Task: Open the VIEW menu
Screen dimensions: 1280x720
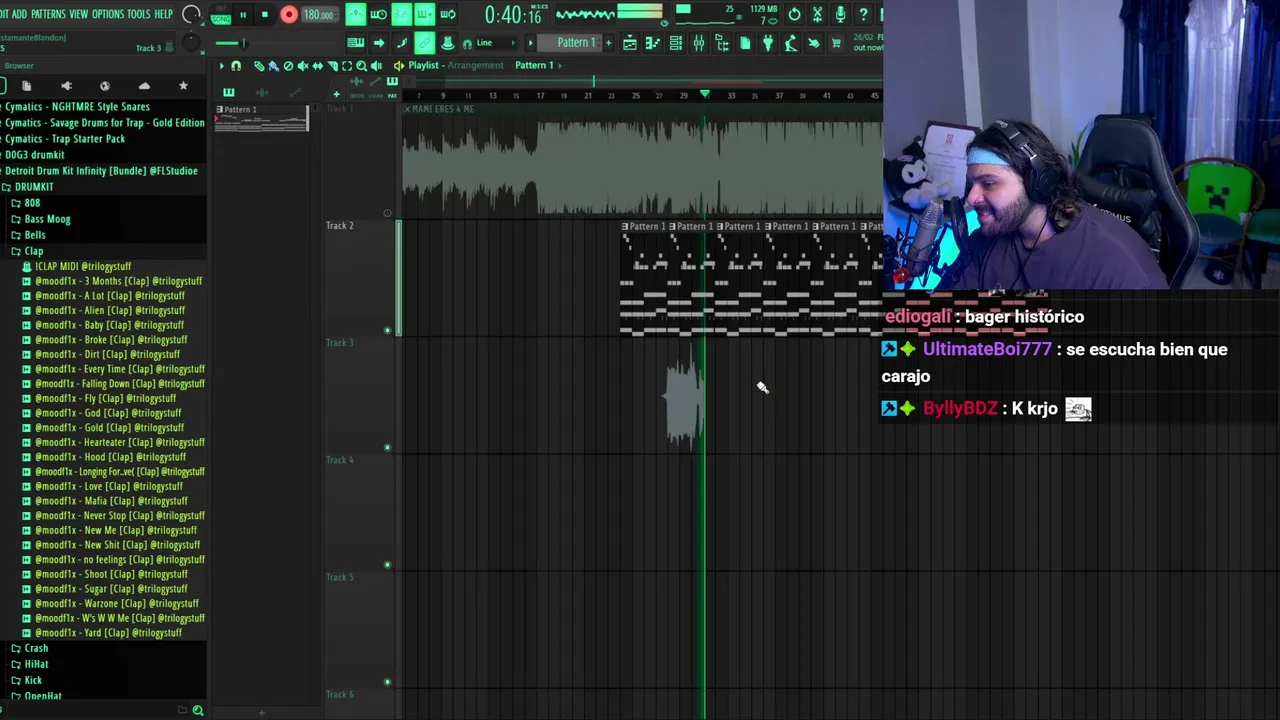Action: point(78,14)
